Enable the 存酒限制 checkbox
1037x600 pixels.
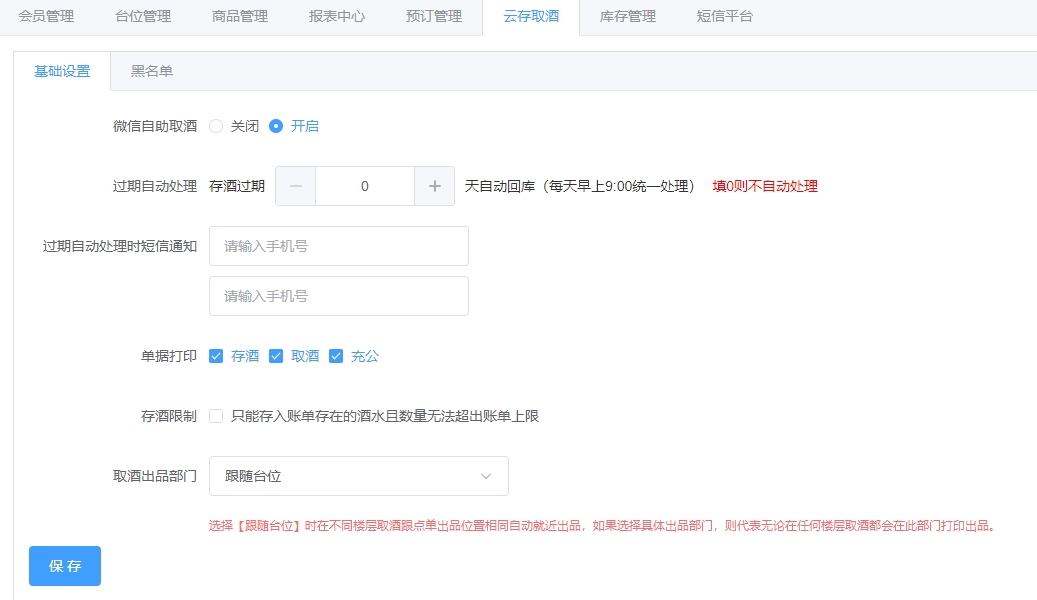click(x=216, y=416)
